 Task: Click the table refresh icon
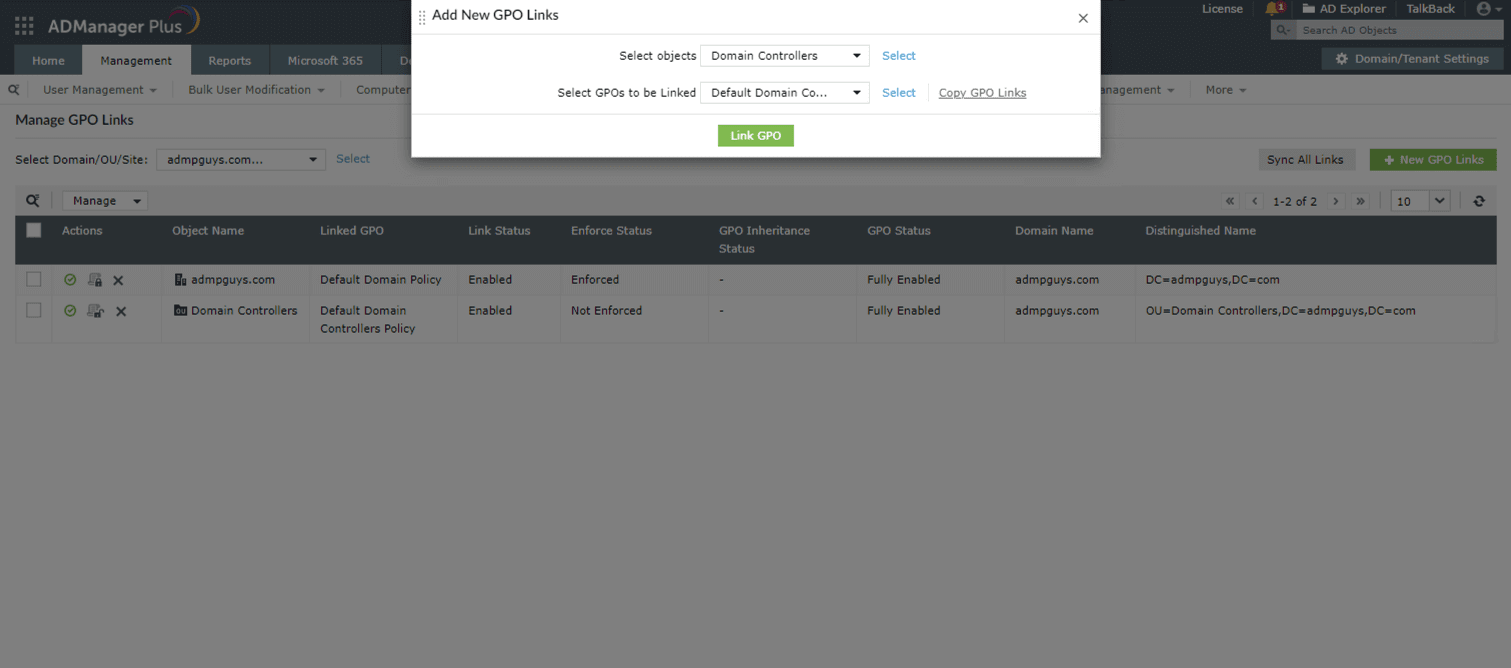coord(1479,201)
